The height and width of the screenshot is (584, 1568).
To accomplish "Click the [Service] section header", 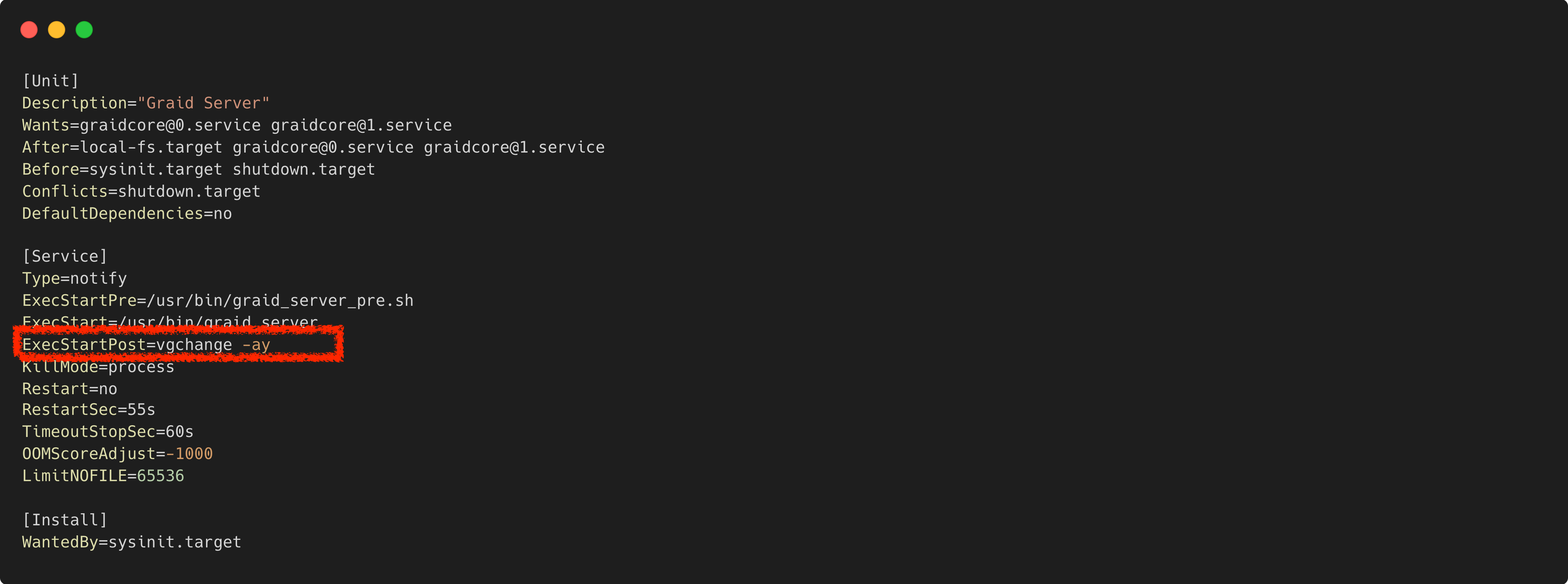I will click(x=65, y=256).
